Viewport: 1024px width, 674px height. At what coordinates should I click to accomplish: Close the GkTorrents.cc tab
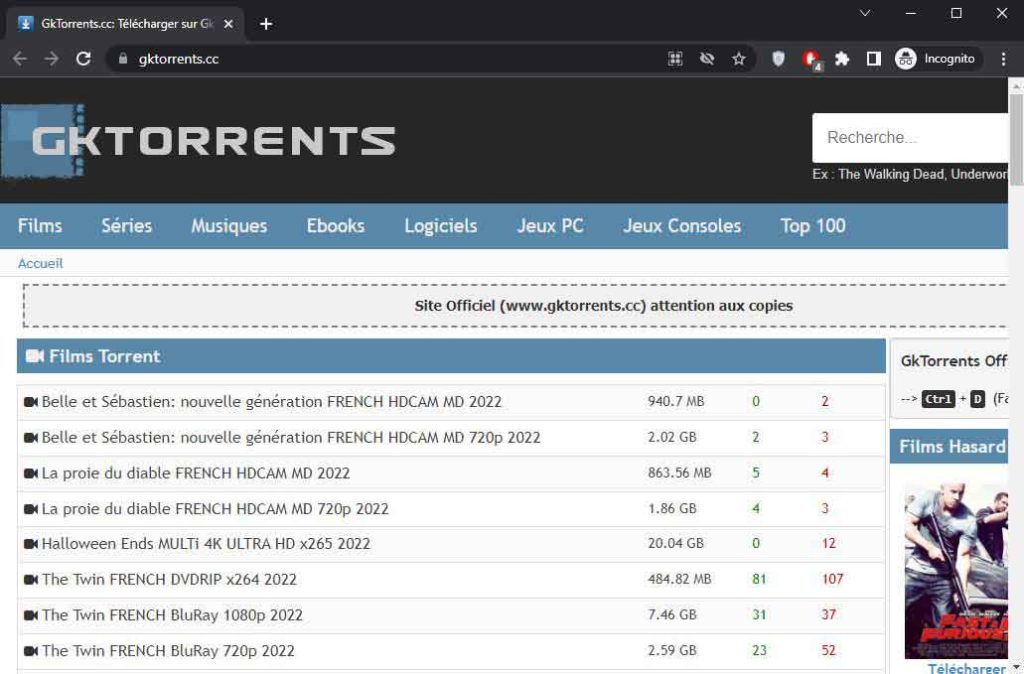[x=228, y=24]
